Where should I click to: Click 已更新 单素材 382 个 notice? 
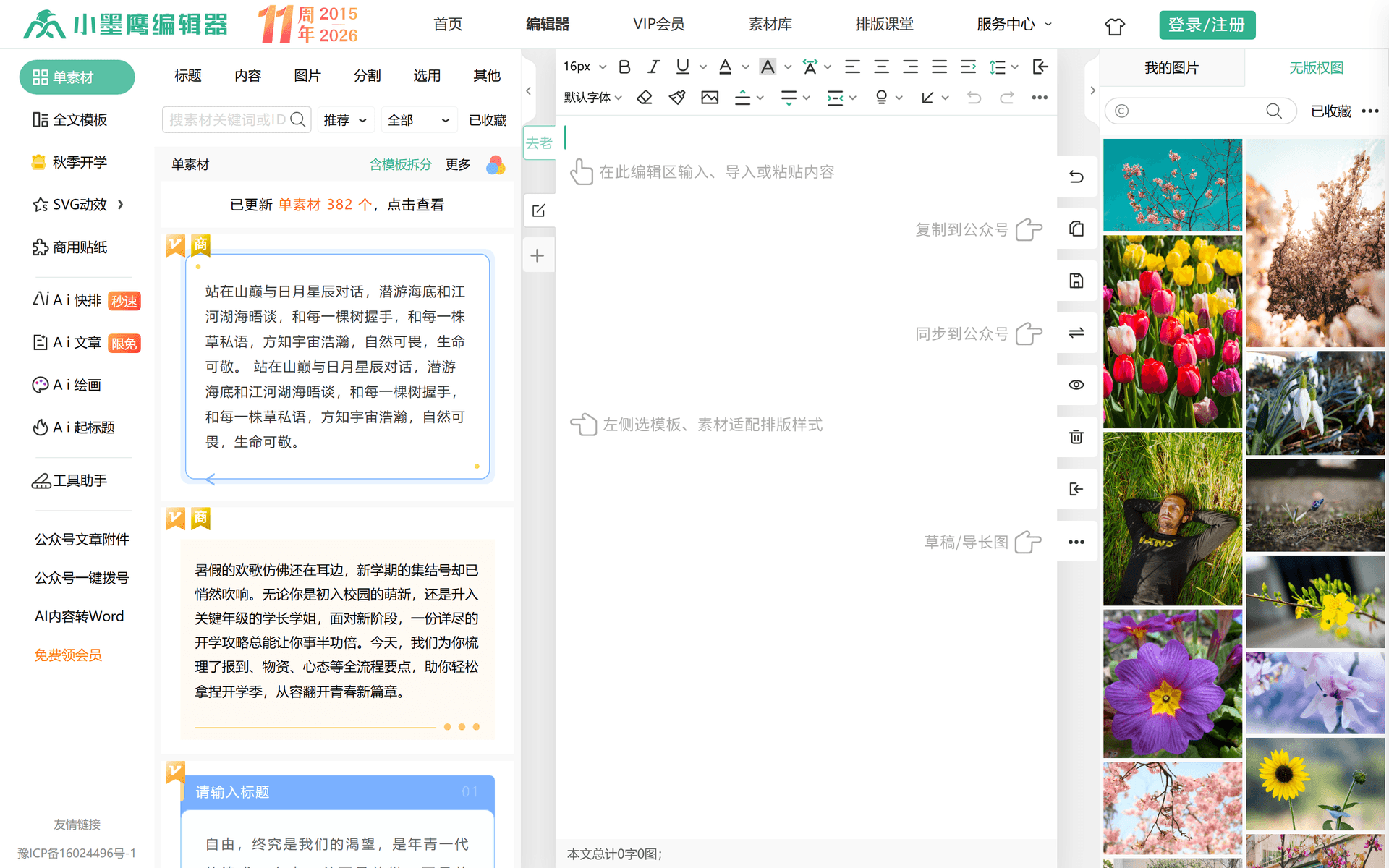pyautogui.click(x=337, y=205)
